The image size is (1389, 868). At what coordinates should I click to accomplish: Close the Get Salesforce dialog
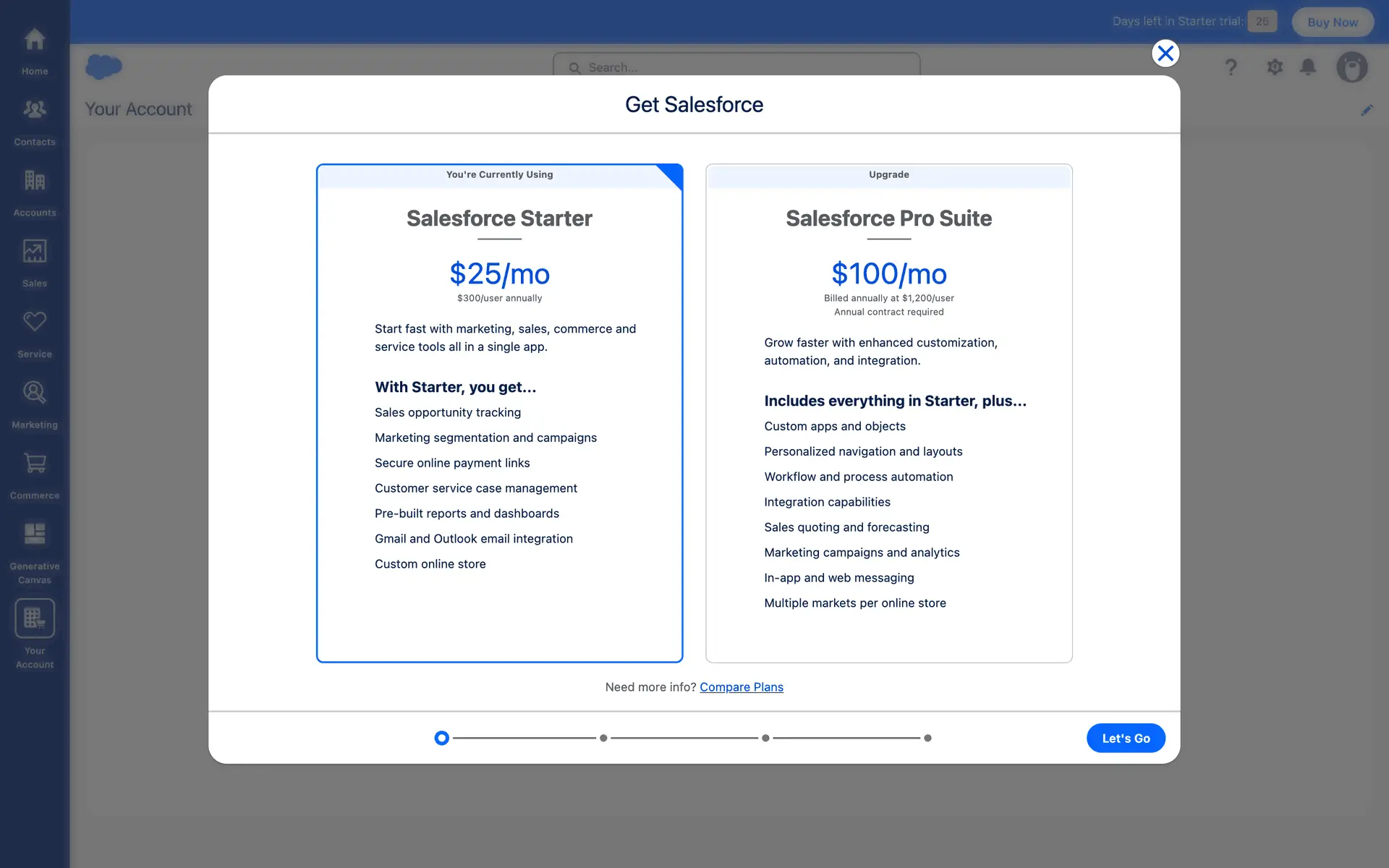1165,54
